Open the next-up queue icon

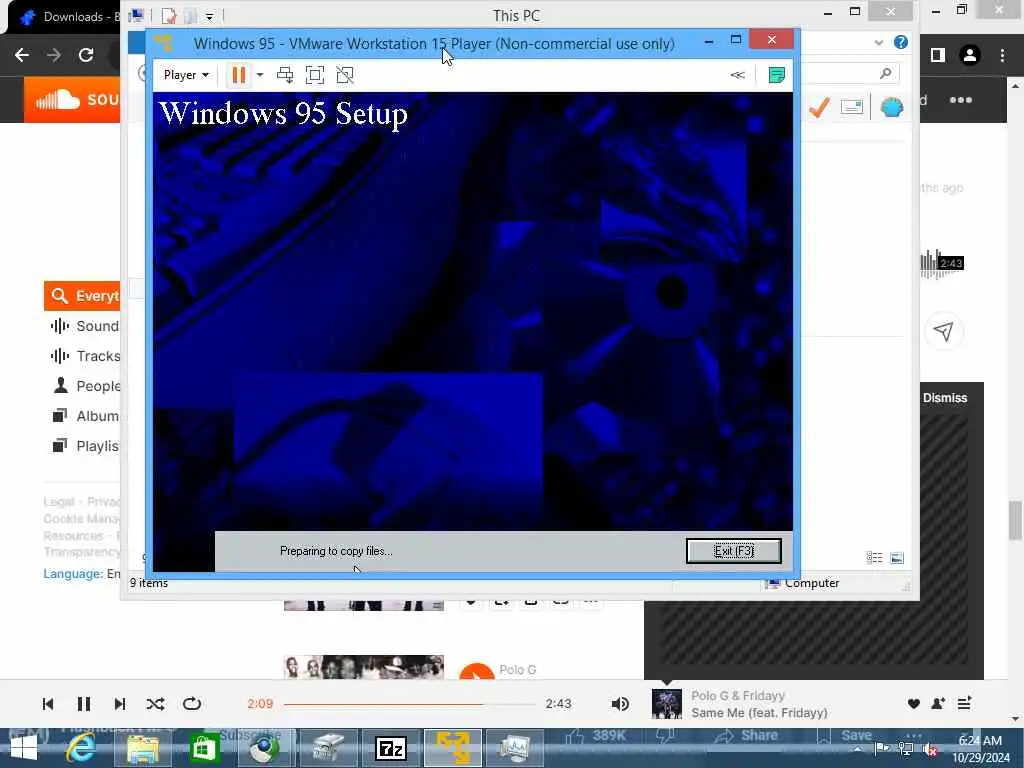[964, 703]
